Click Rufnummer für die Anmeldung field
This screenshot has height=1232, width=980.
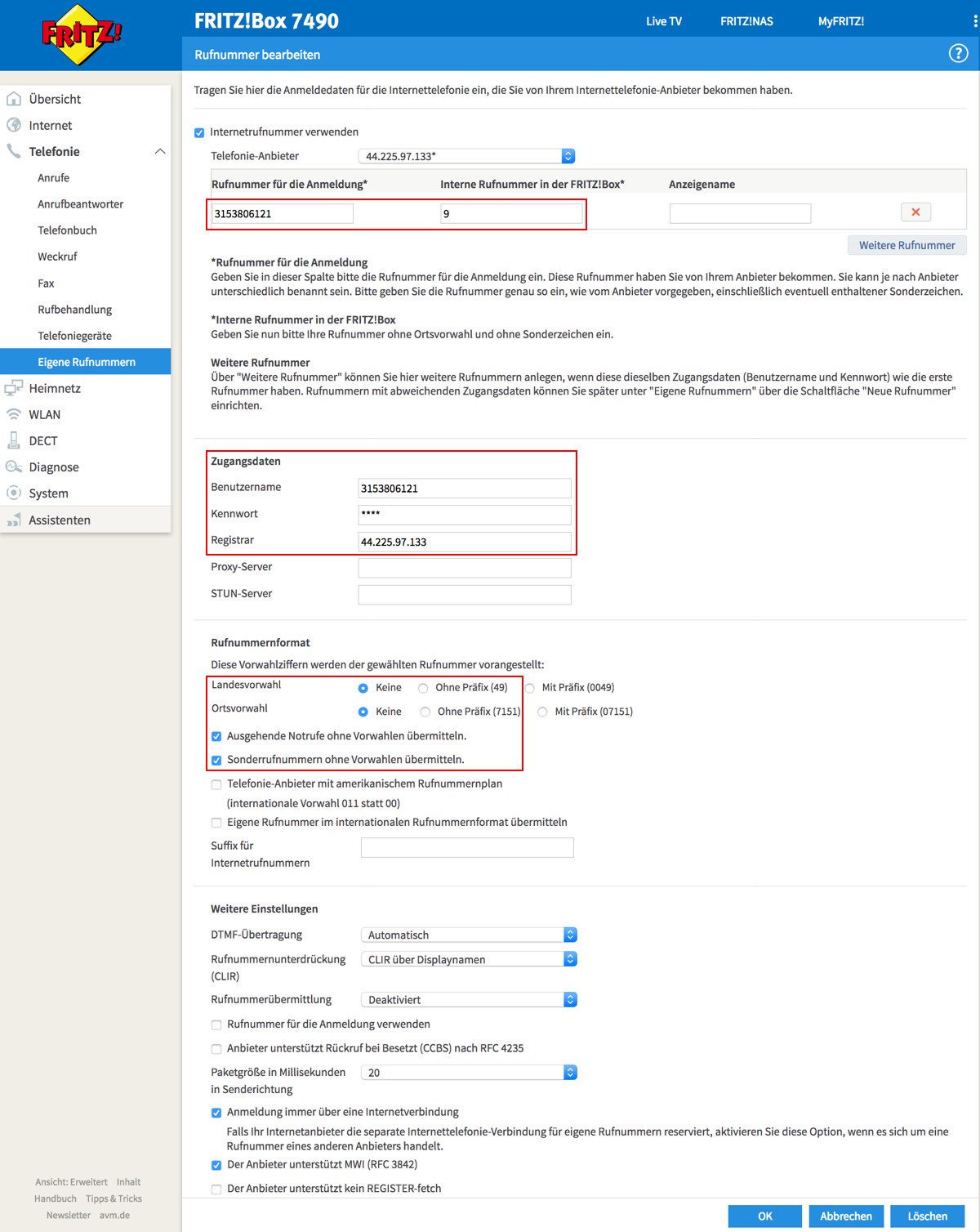click(x=283, y=213)
